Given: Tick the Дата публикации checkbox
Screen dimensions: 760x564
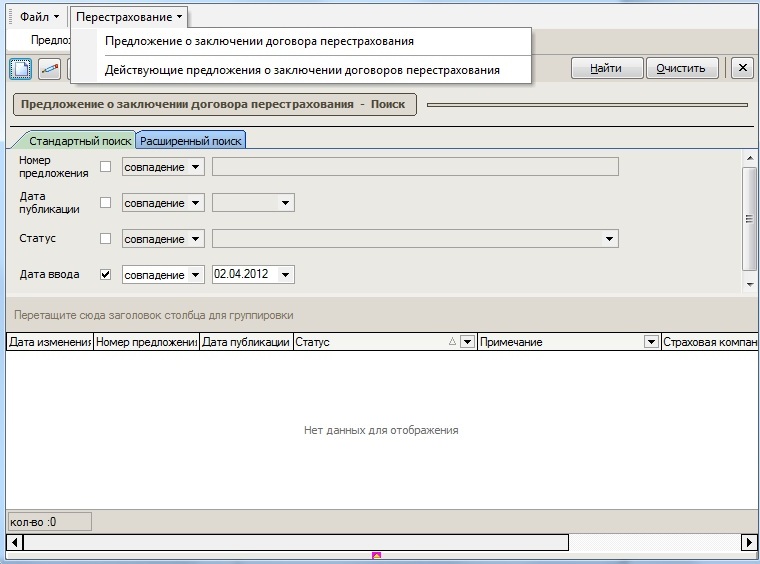Looking at the screenshot, I should tap(106, 203).
